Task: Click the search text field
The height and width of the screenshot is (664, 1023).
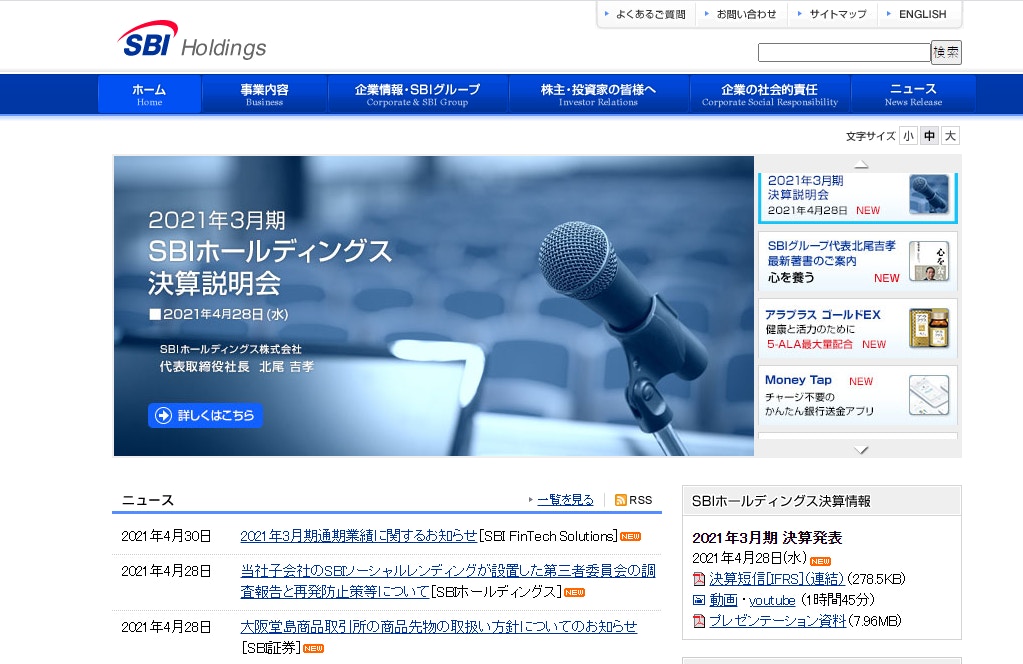Action: pos(843,53)
